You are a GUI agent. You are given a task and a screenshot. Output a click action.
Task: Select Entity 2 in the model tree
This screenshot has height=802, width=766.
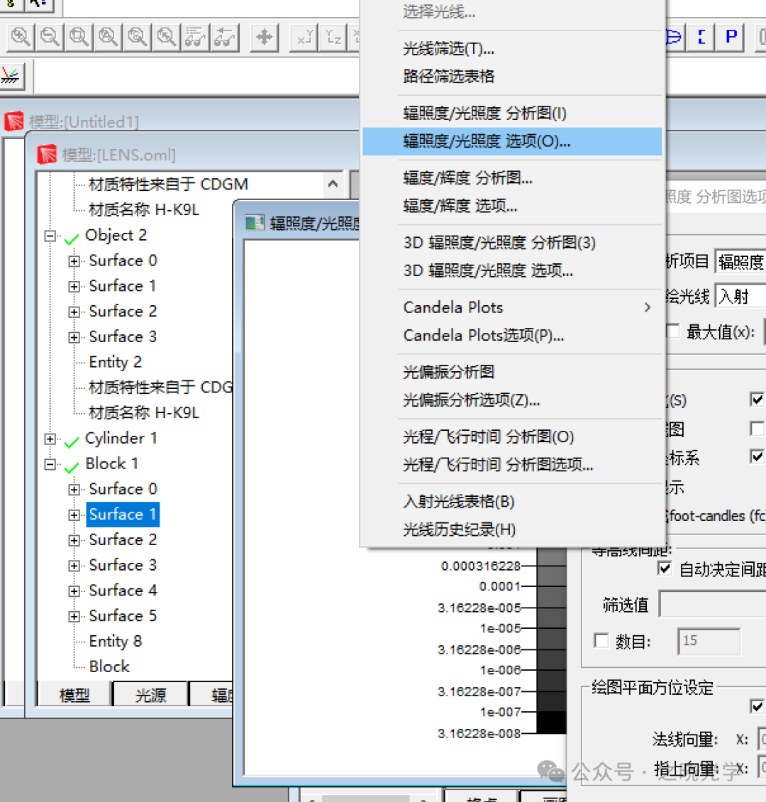[x=115, y=362]
